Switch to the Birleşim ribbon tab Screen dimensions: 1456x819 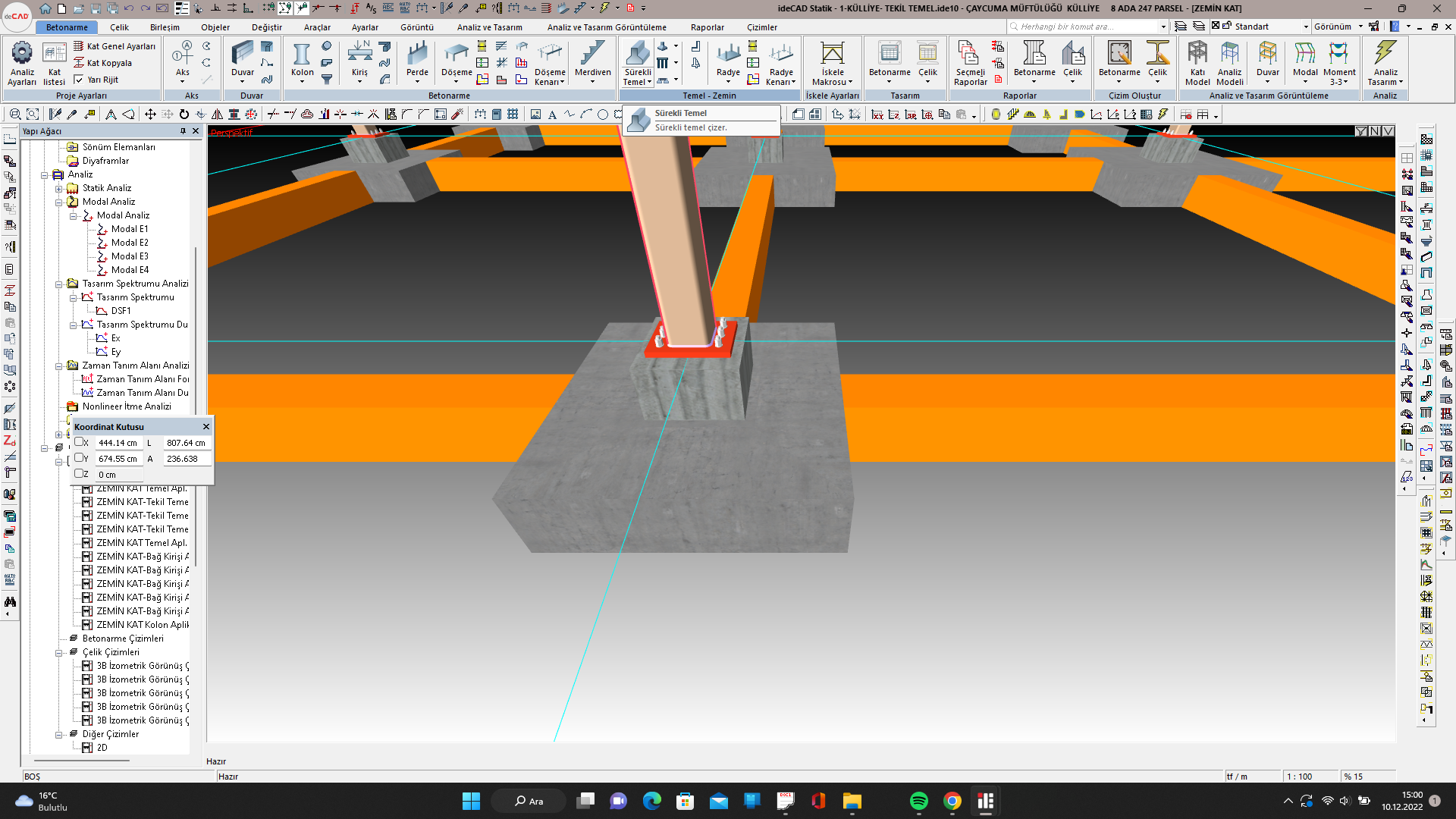coord(165,27)
